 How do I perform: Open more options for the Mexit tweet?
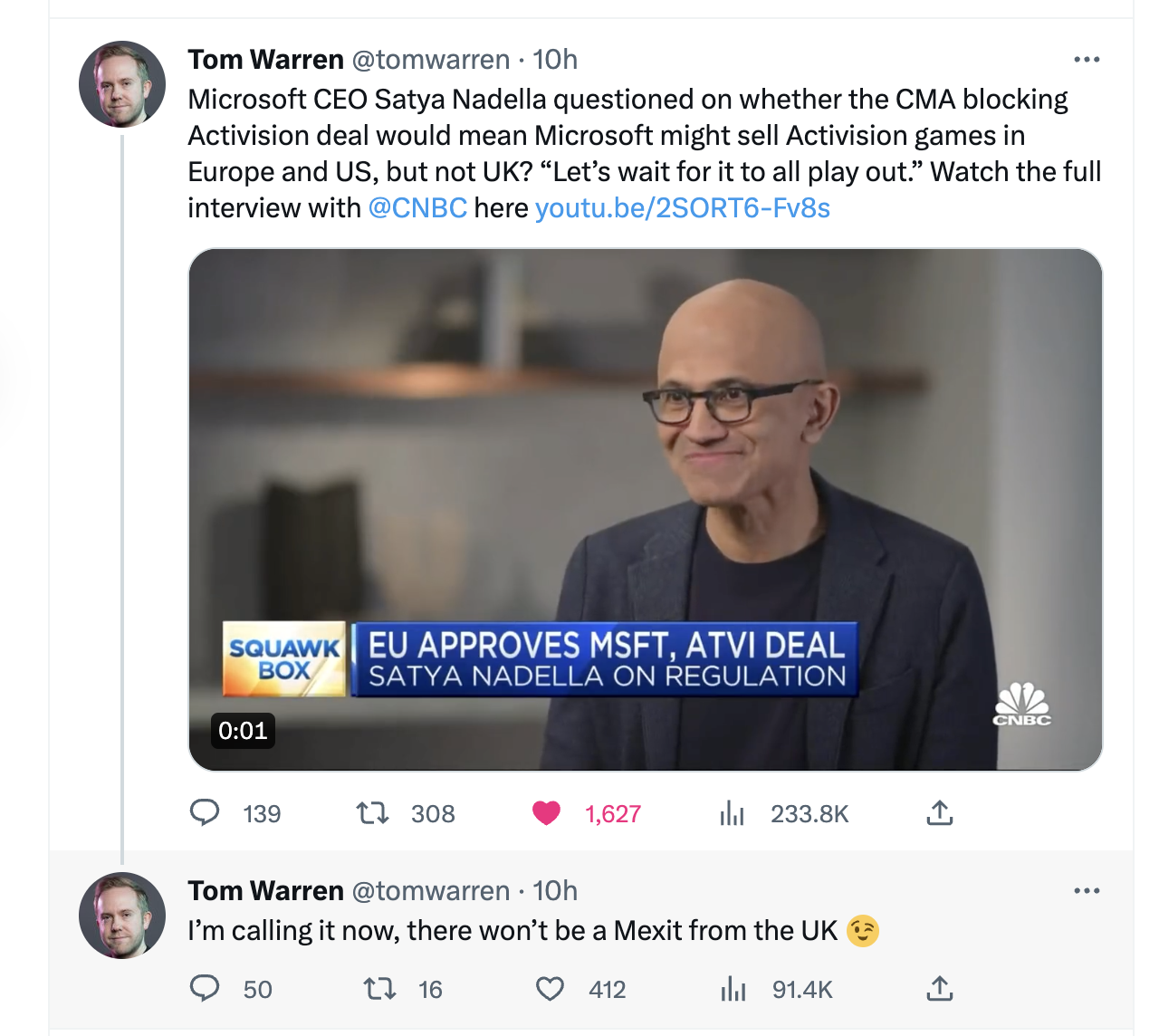[x=1086, y=891]
